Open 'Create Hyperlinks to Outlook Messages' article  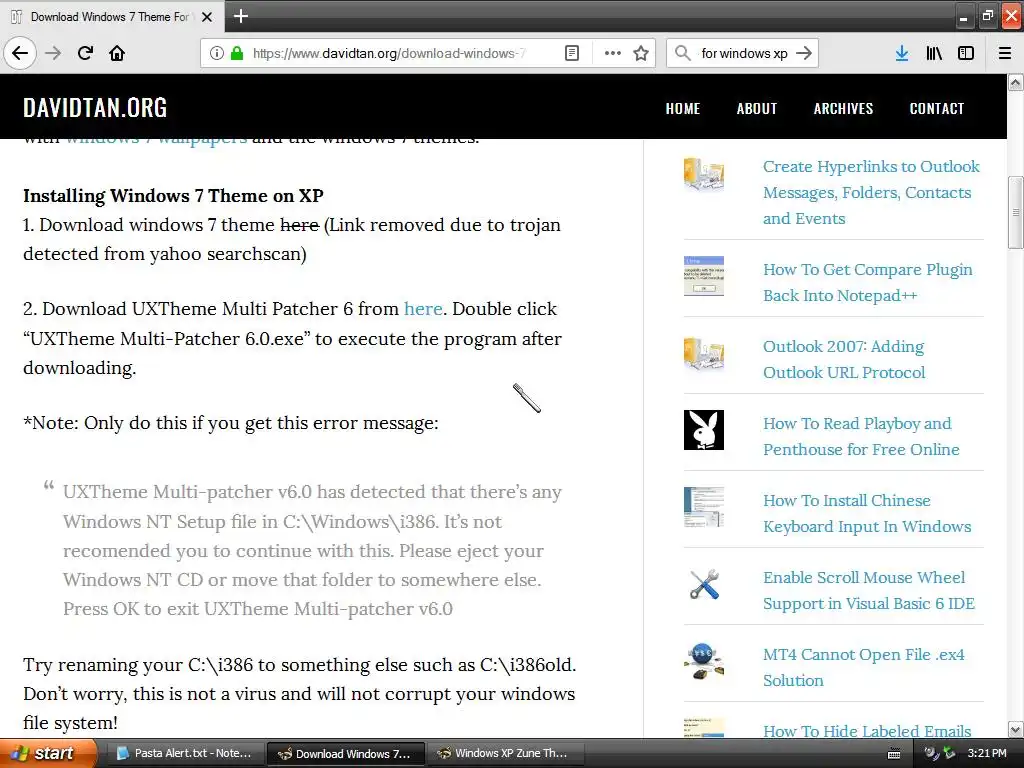click(871, 193)
